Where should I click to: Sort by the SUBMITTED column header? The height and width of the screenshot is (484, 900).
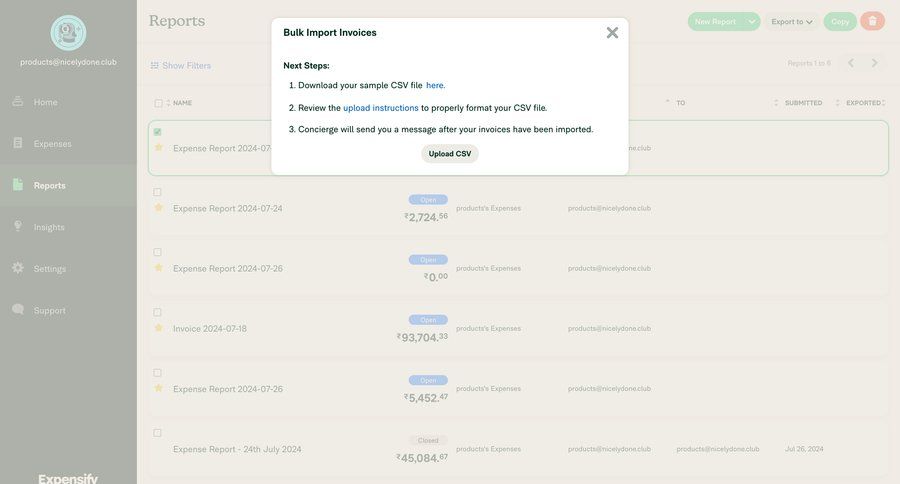click(x=804, y=103)
